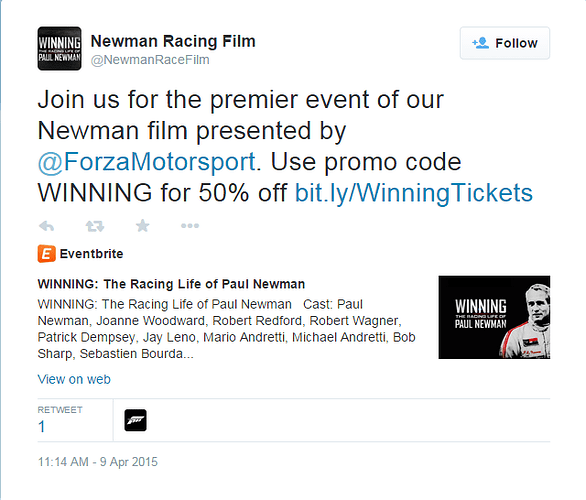This screenshot has width=586, height=500.
Task: Click the card title WINNING: The Racing Life
Action: click(171, 284)
